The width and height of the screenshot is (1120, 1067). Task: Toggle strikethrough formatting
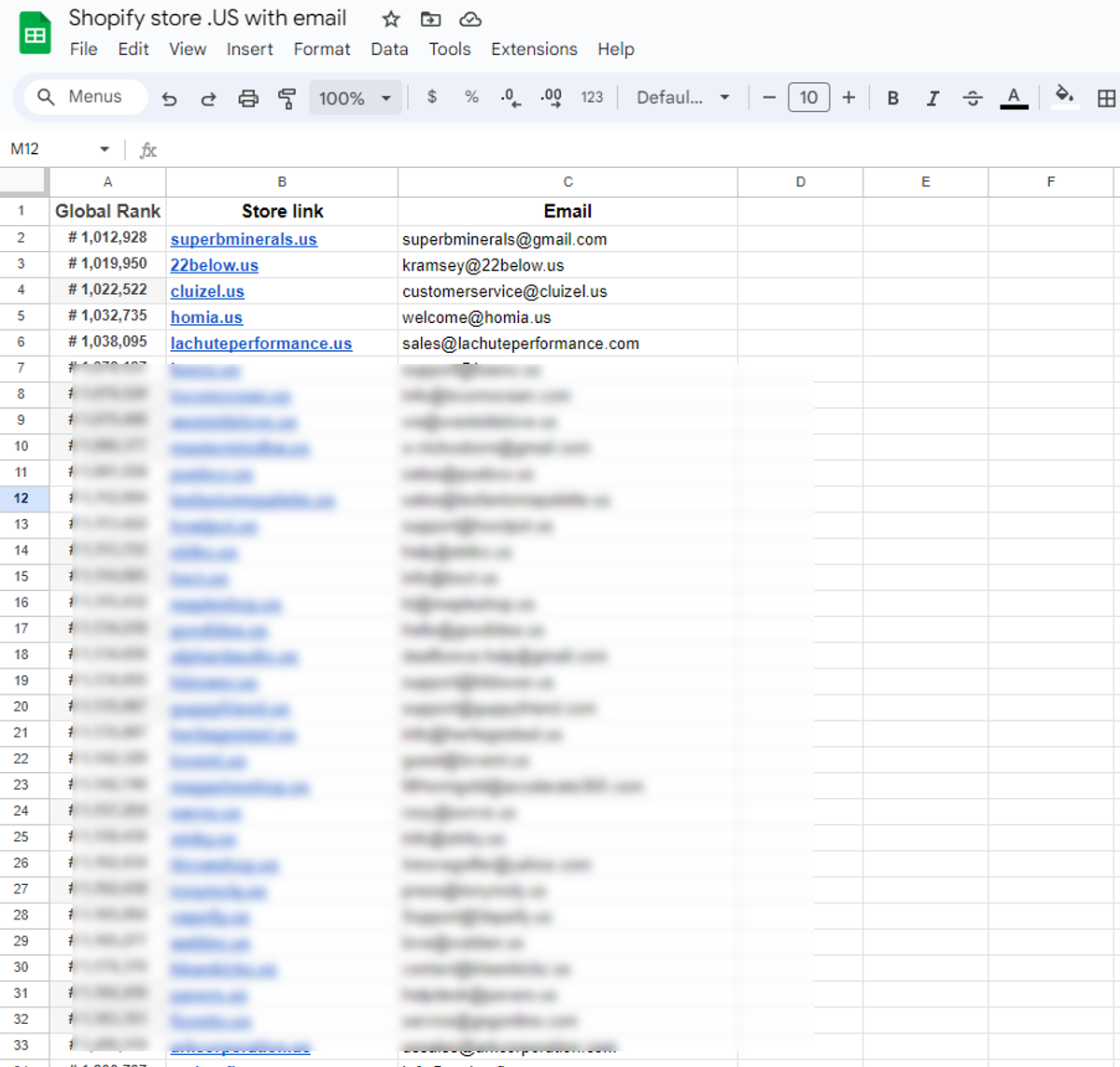pyautogui.click(x=972, y=98)
